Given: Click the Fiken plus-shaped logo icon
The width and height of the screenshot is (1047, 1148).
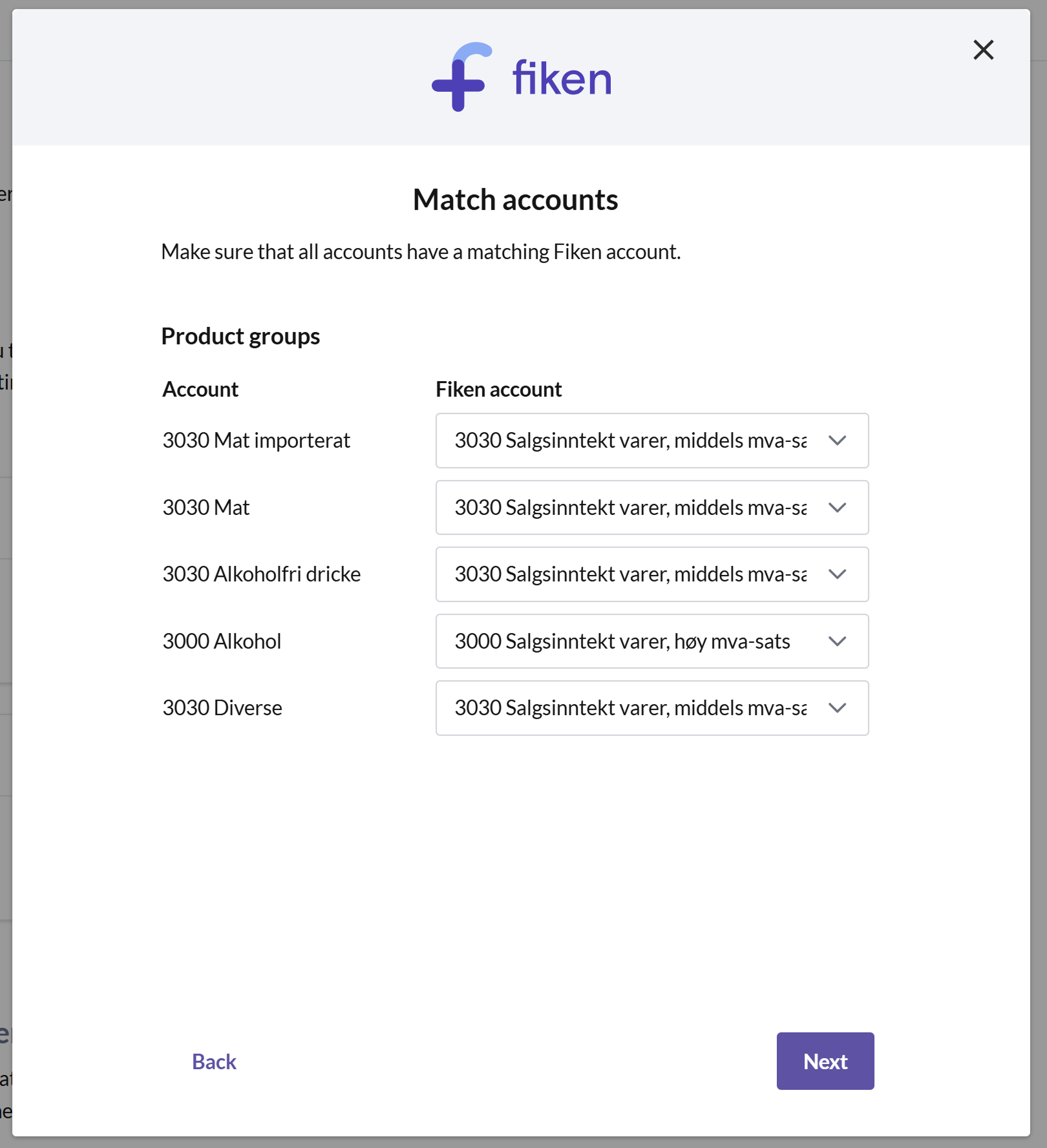Looking at the screenshot, I should click(461, 77).
